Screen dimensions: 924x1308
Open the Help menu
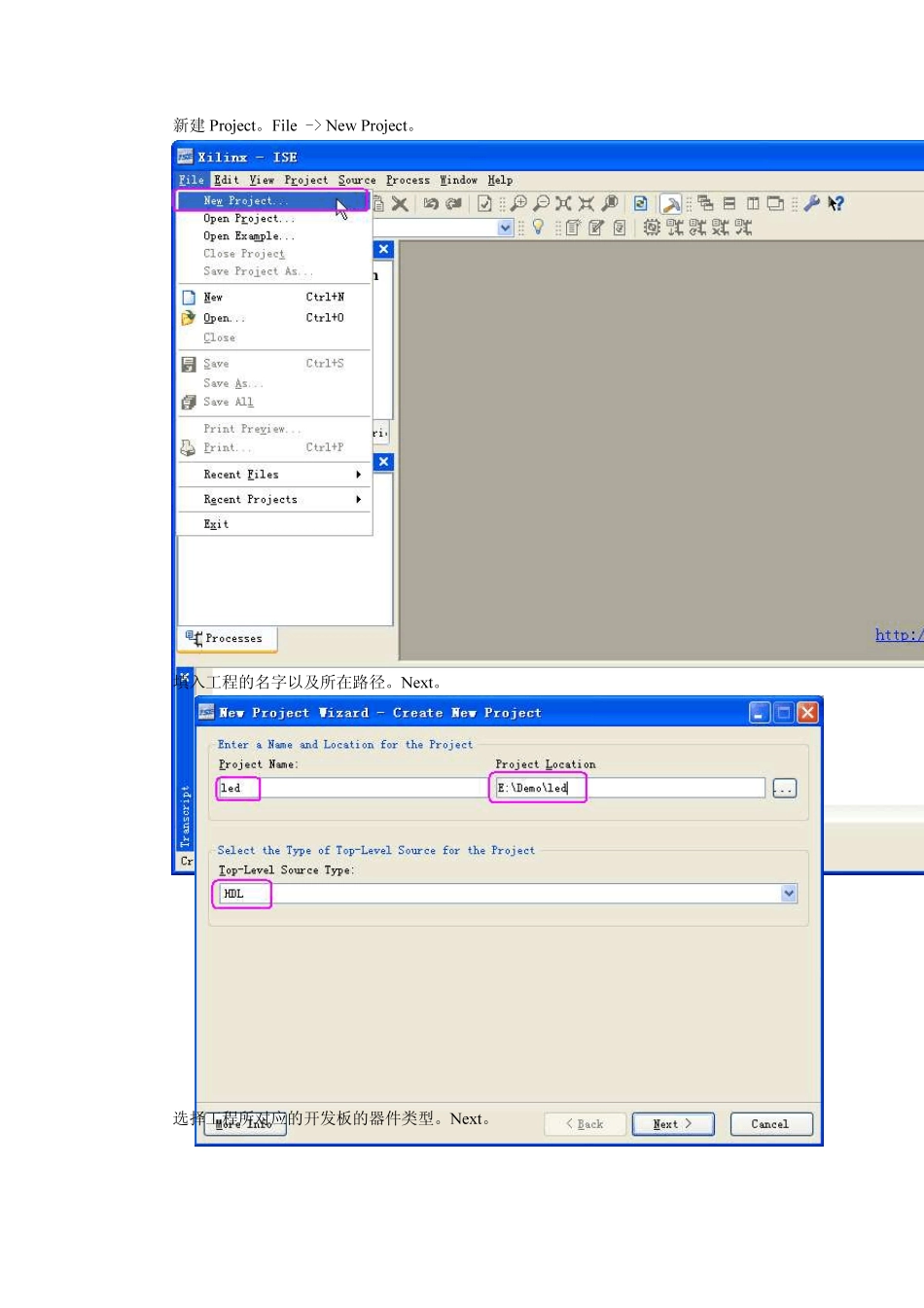pos(500,180)
